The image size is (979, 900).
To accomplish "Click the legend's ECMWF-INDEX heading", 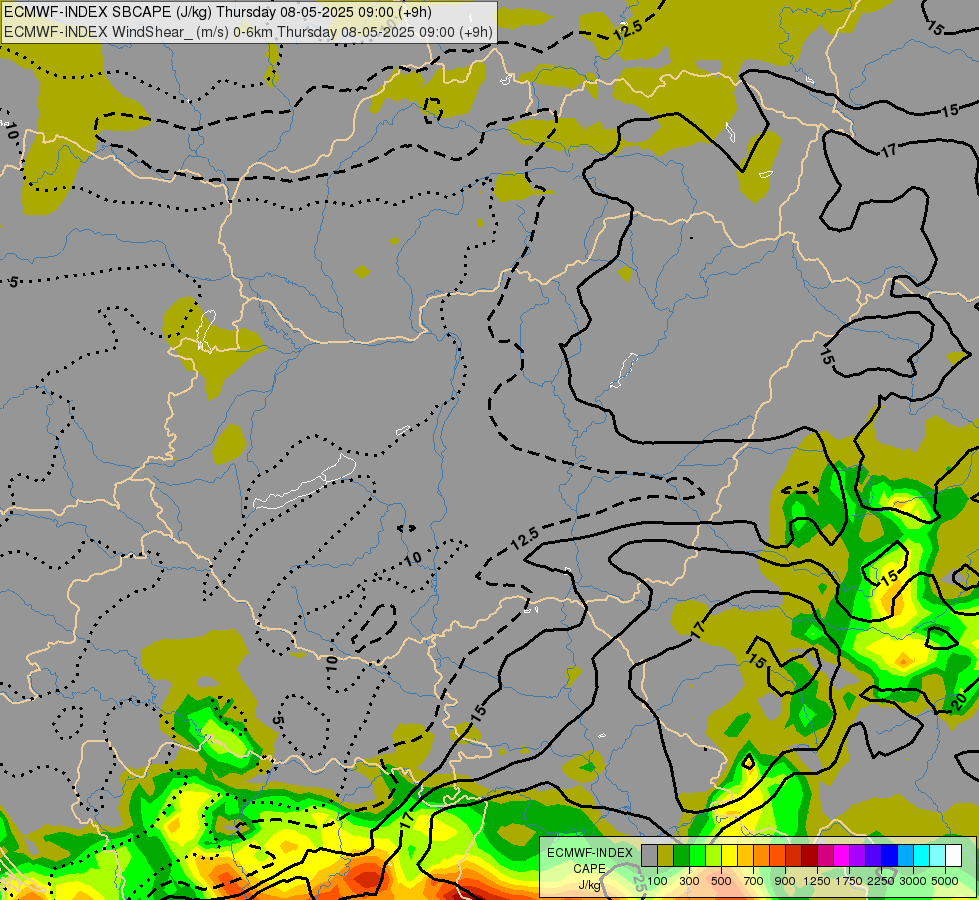I will click(x=590, y=853).
